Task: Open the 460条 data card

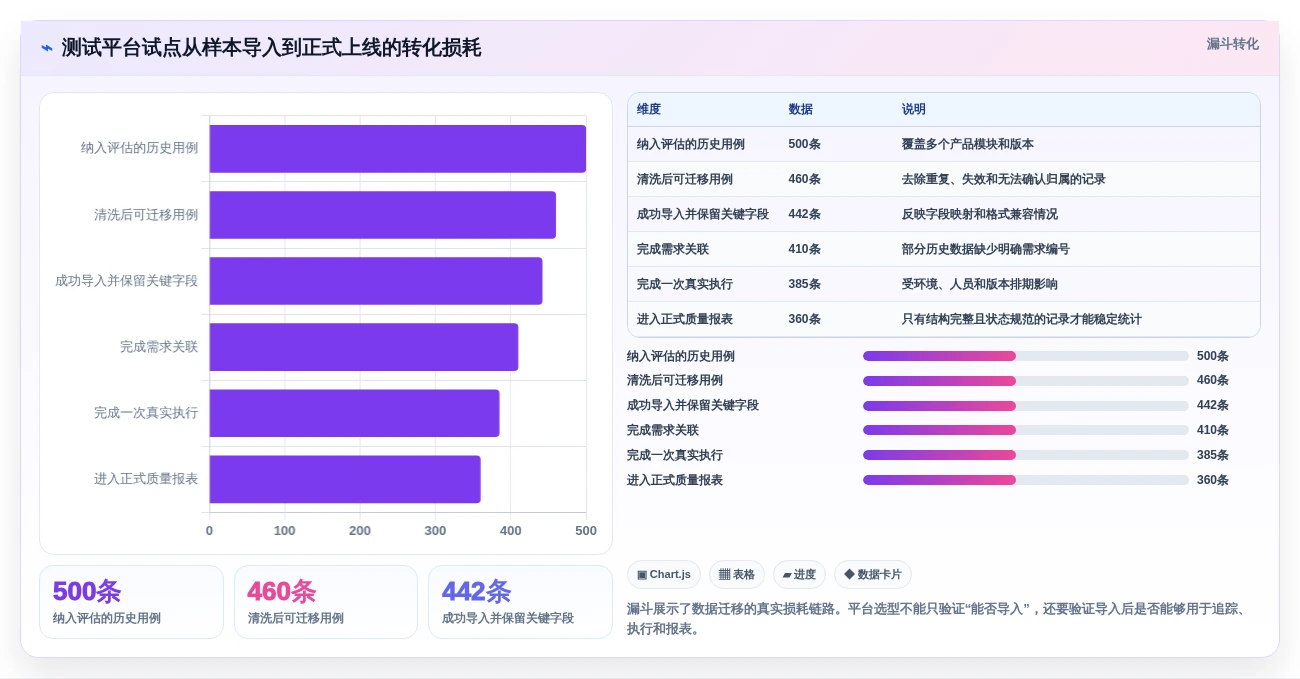Action: coord(326,602)
